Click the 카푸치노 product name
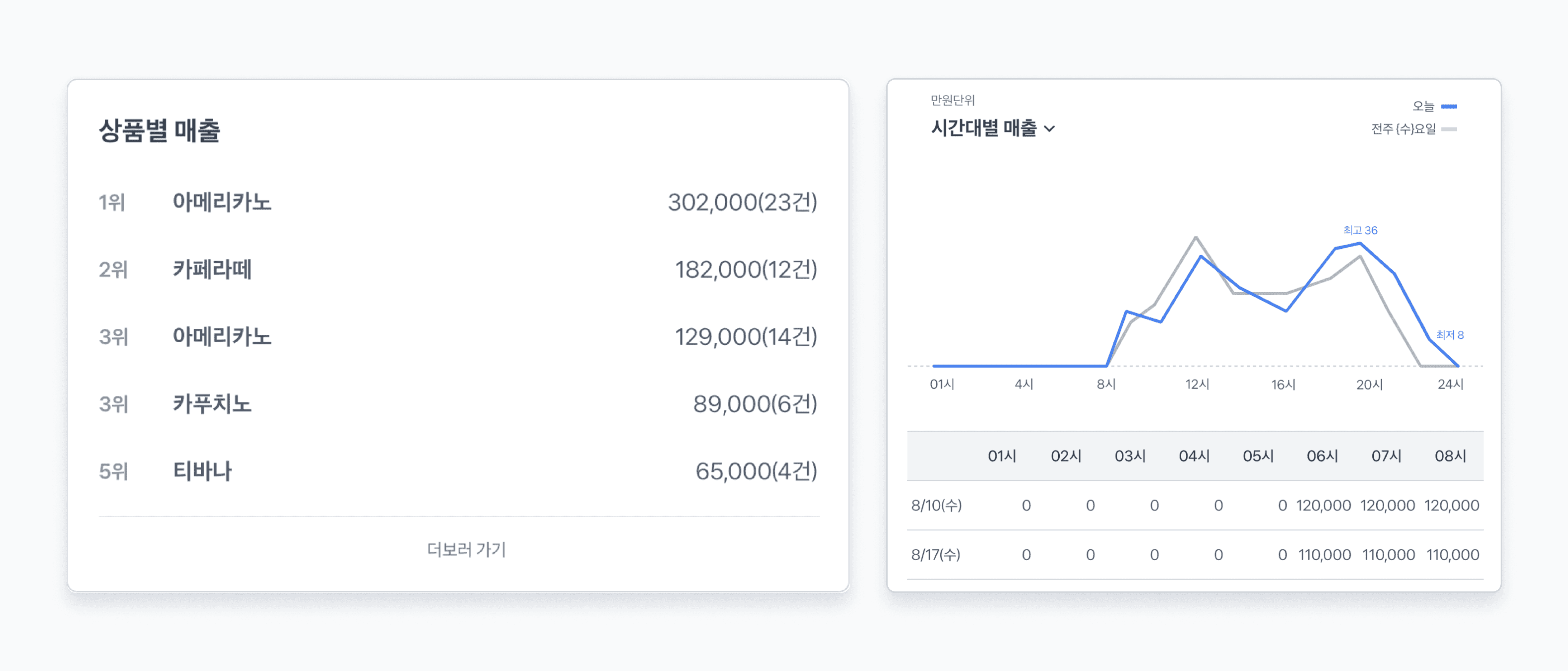Screen dimensions: 1568x671 pos(212,404)
